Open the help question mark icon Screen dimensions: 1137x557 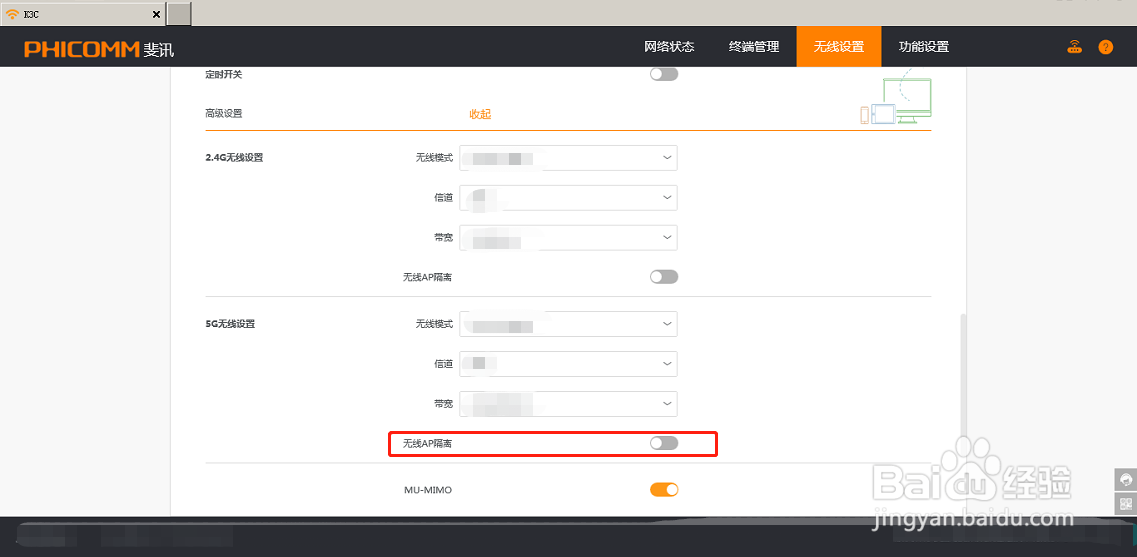coord(1105,47)
